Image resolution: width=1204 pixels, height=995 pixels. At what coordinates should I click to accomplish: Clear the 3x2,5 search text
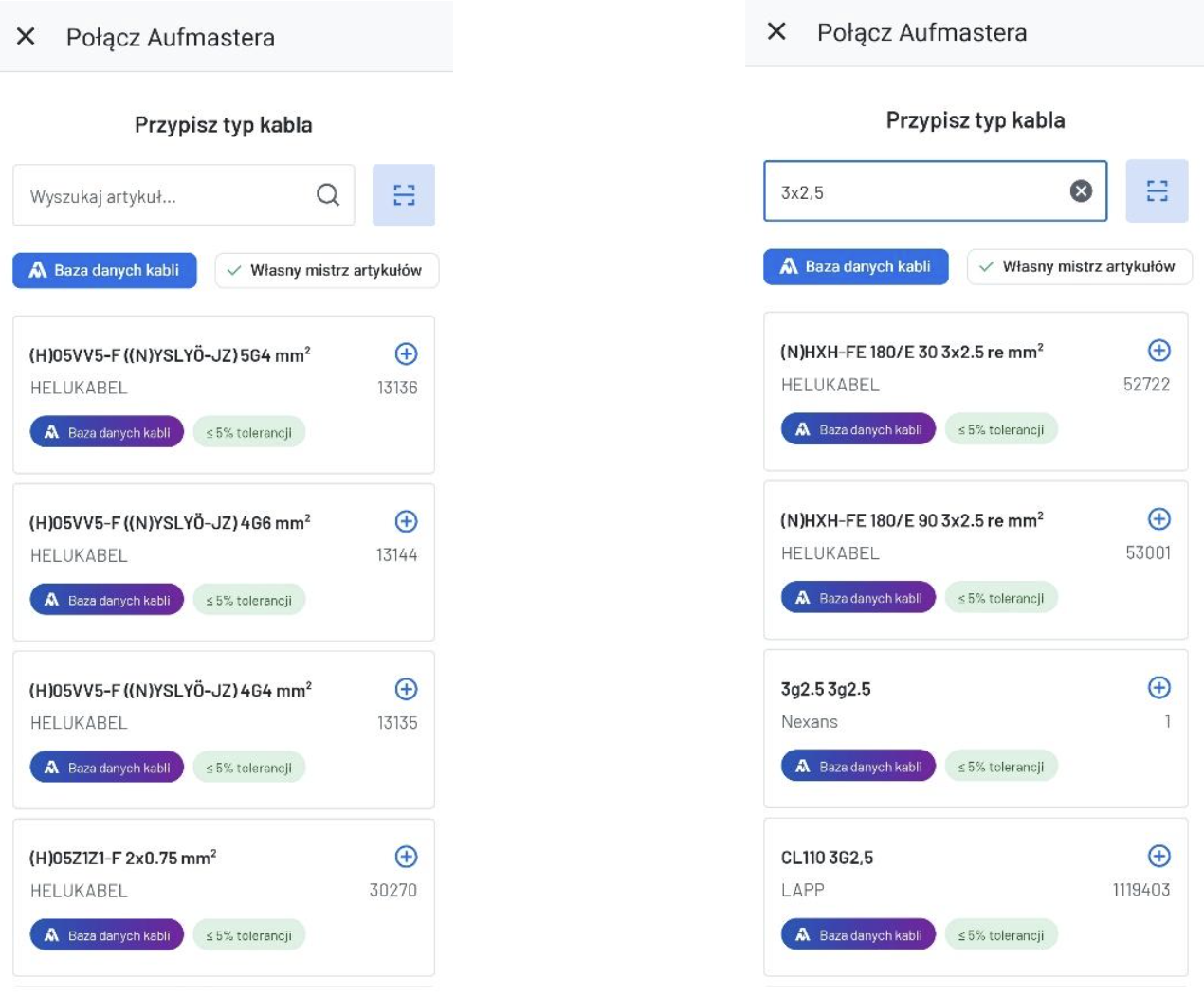click(1081, 191)
